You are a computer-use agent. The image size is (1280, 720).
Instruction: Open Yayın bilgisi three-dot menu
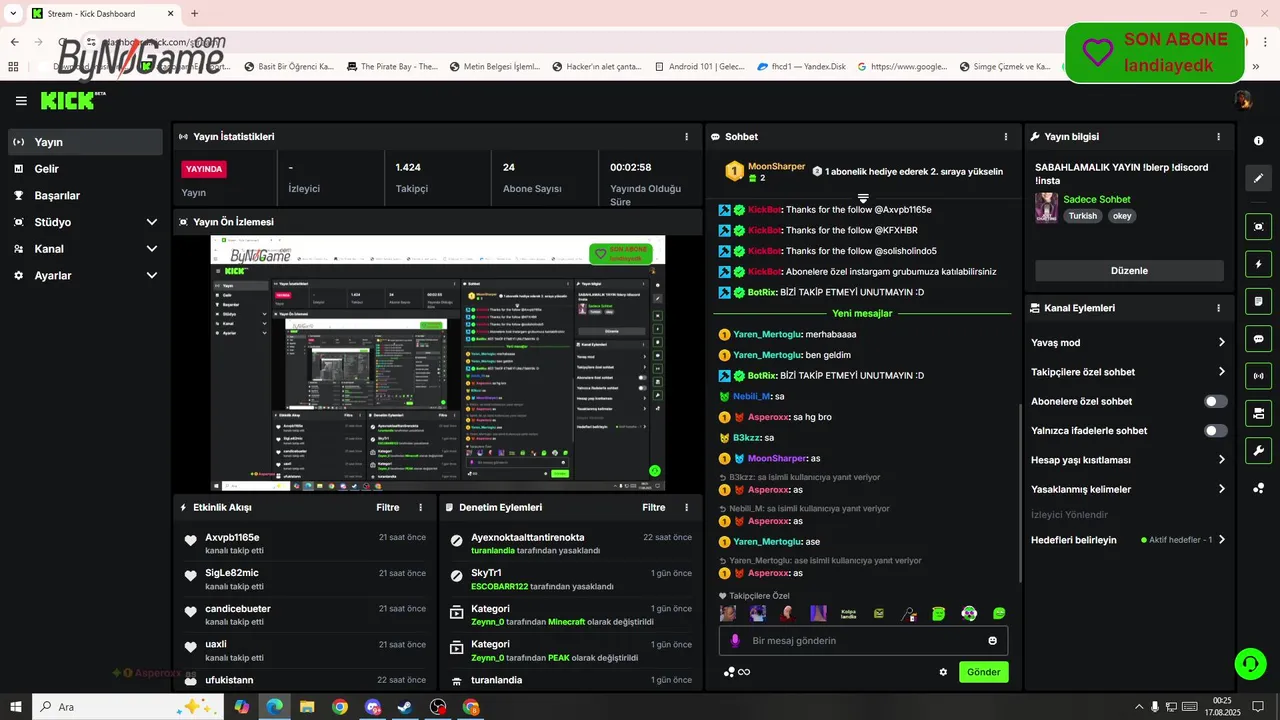click(1218, 137)
